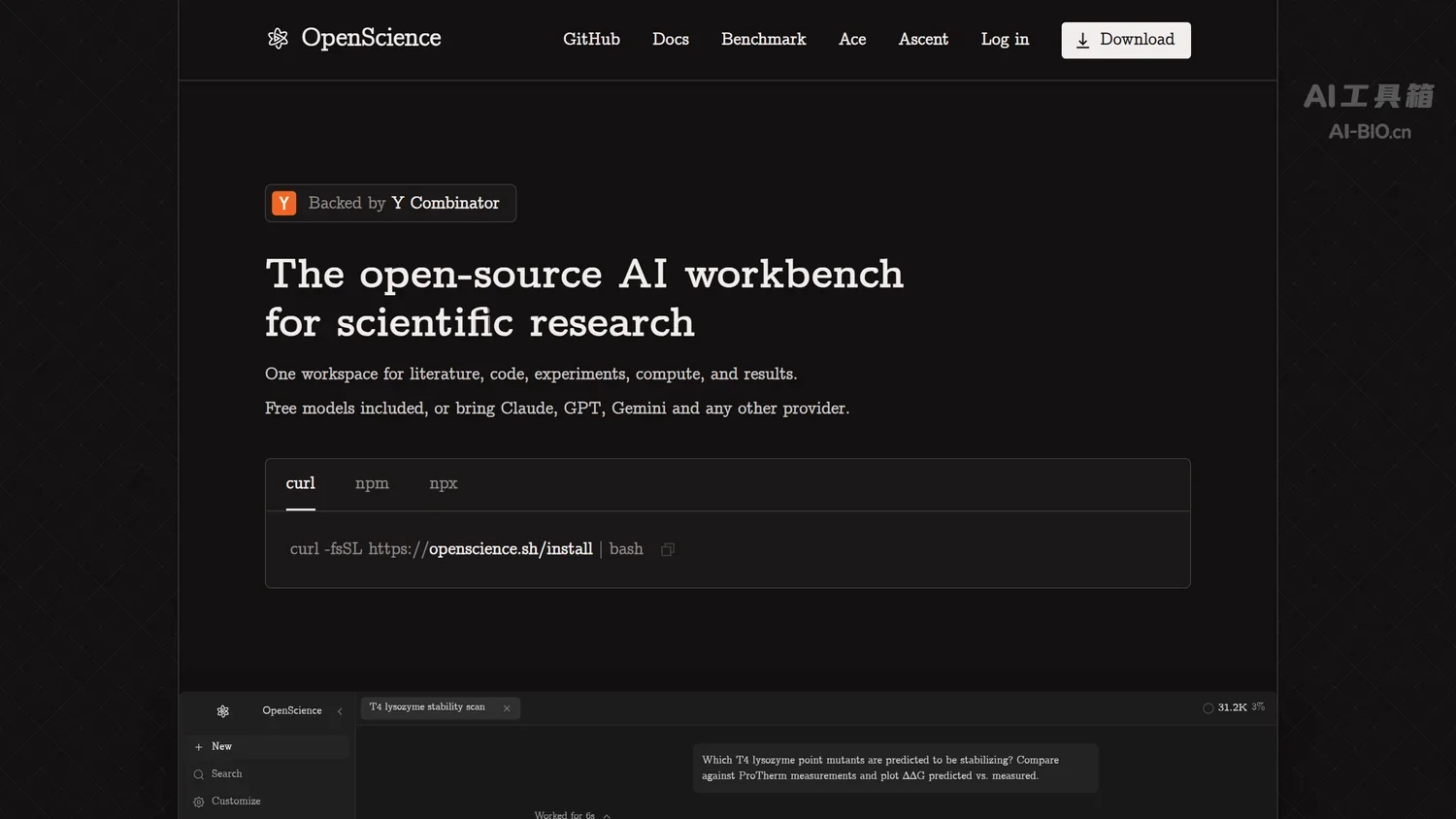Copy the curl install command
This screenshot has height=819, width=1456.
point(668,549)
